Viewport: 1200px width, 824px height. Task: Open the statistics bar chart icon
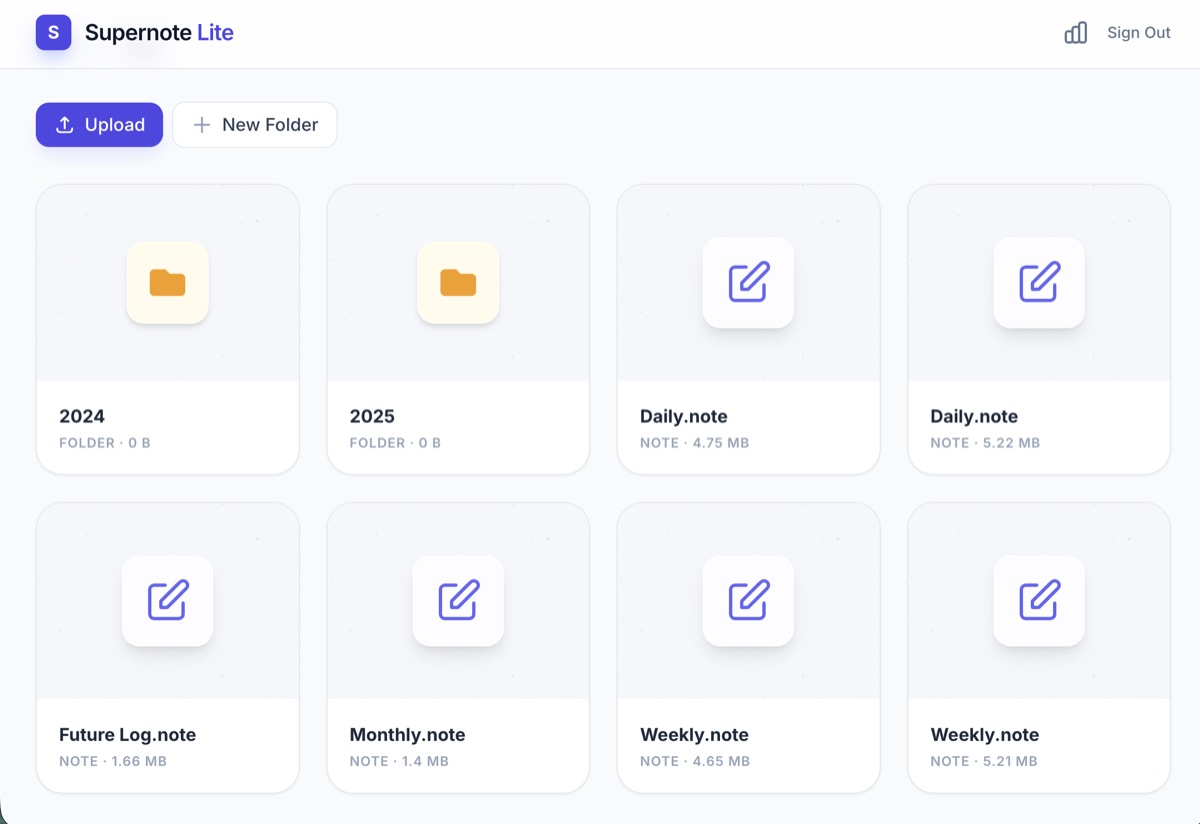pos(1075,33)
